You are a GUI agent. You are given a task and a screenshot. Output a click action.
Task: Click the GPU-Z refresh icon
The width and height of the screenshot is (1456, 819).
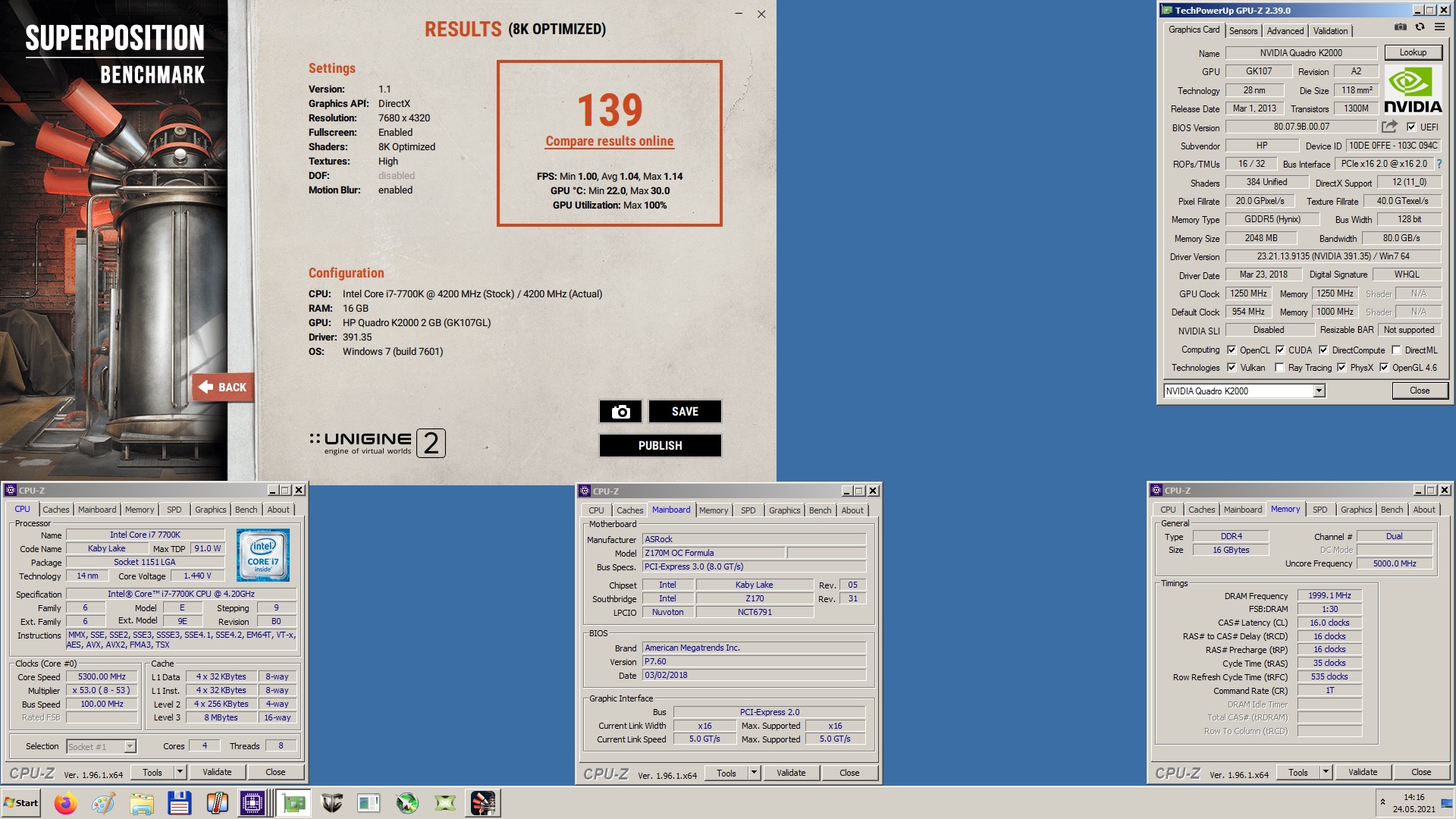(x=1420, y=27)
